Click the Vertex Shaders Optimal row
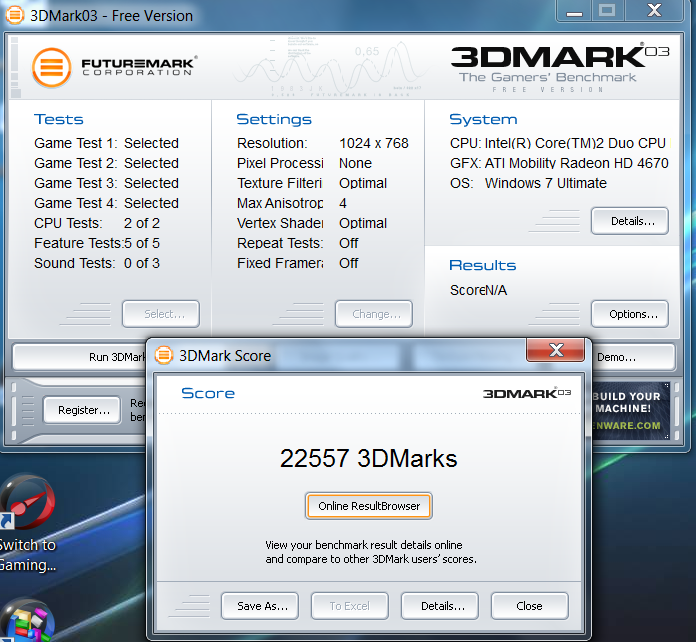The height and width of the screenshot is (642, 697). coord(312,223)
